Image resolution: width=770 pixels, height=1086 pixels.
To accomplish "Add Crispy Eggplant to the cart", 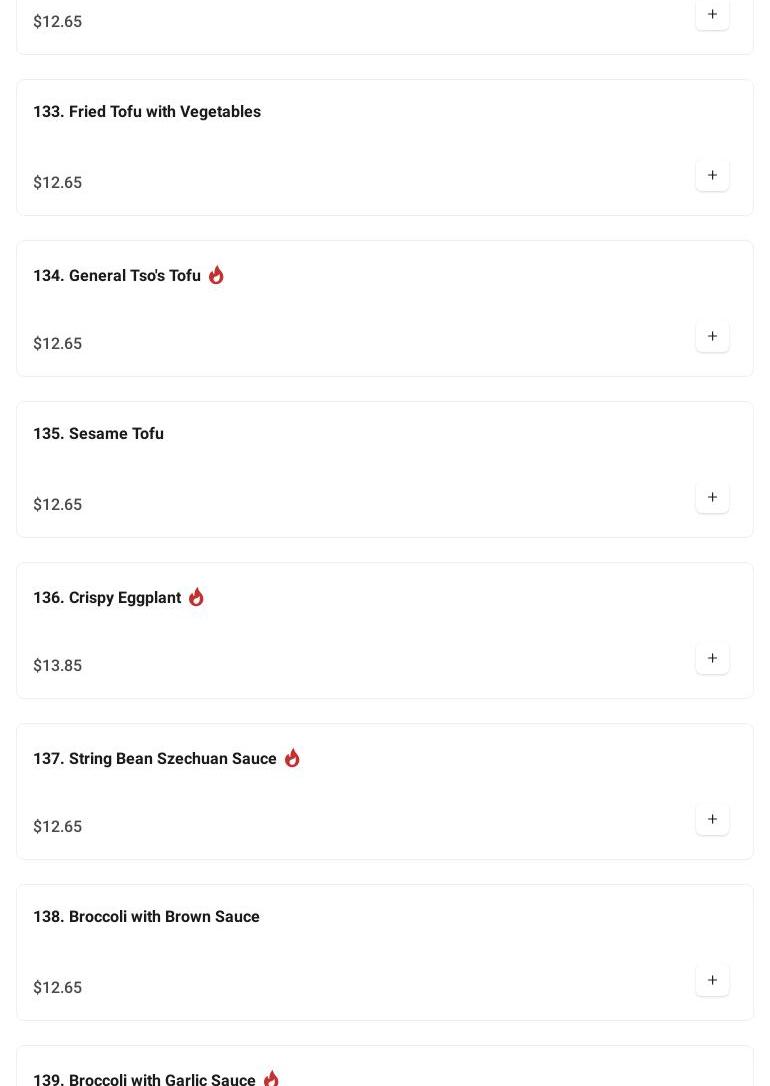I will tap(712, 659).
